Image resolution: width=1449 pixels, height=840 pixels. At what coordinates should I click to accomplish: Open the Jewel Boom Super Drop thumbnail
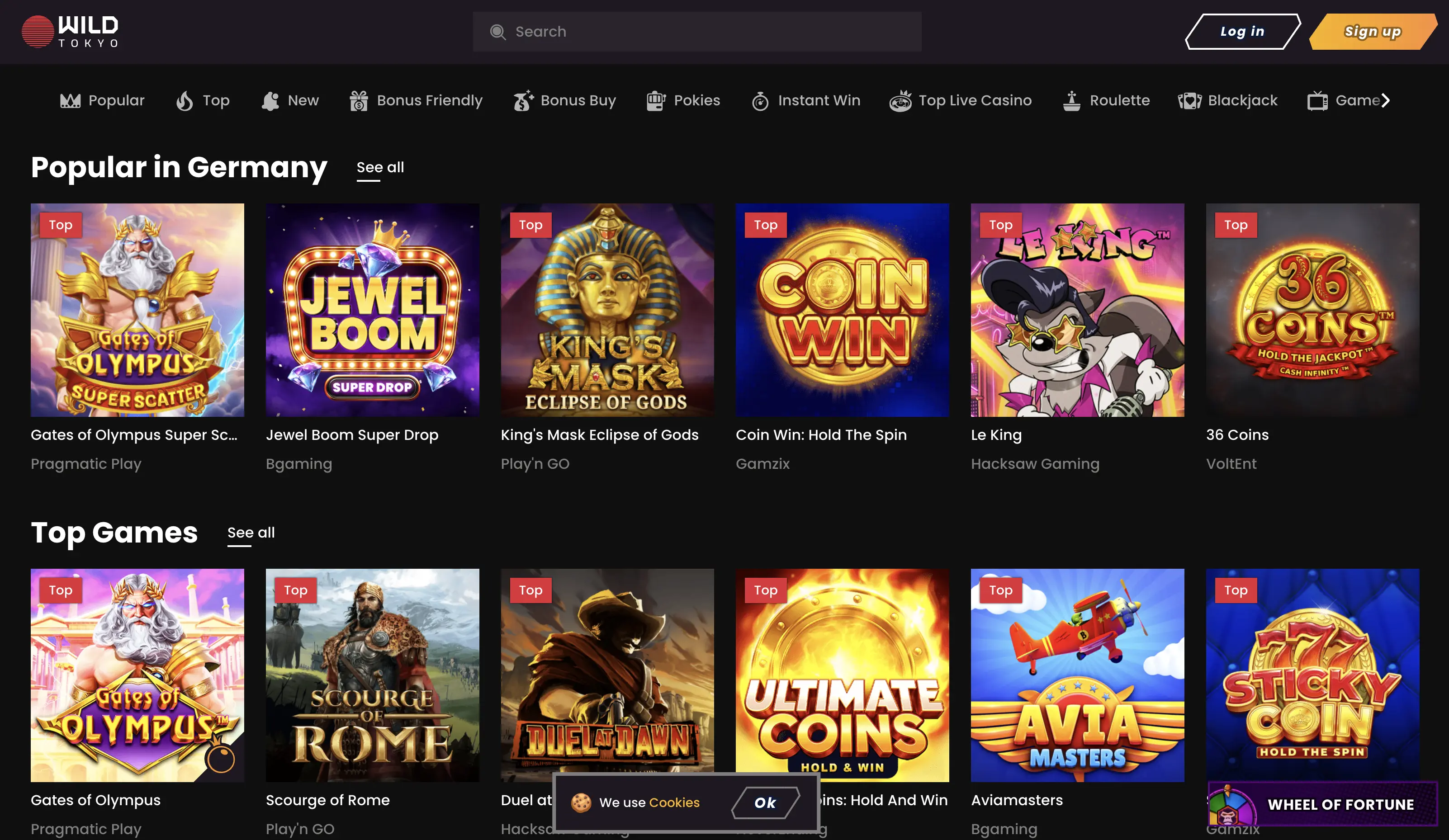pos(372,310)
